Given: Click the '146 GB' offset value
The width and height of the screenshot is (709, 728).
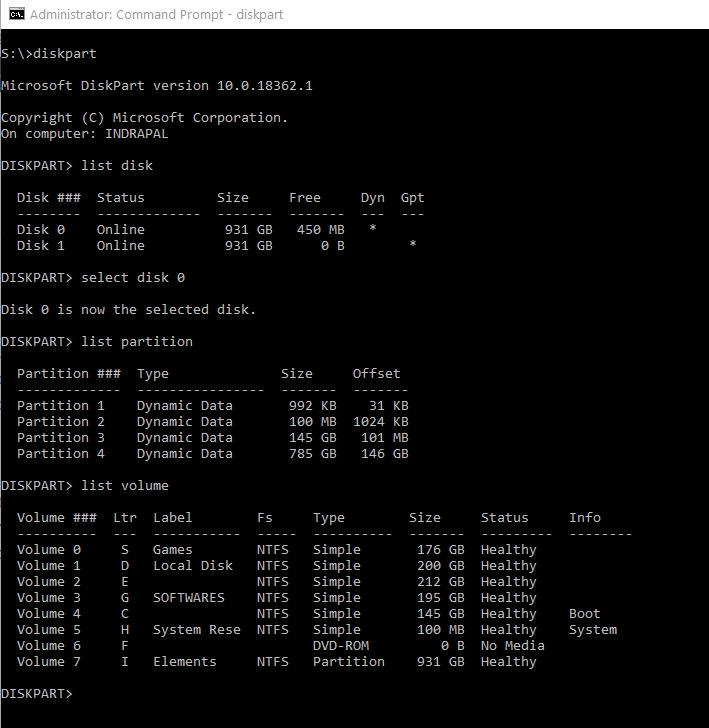Looking at the screenshot, I should [385, 454].
